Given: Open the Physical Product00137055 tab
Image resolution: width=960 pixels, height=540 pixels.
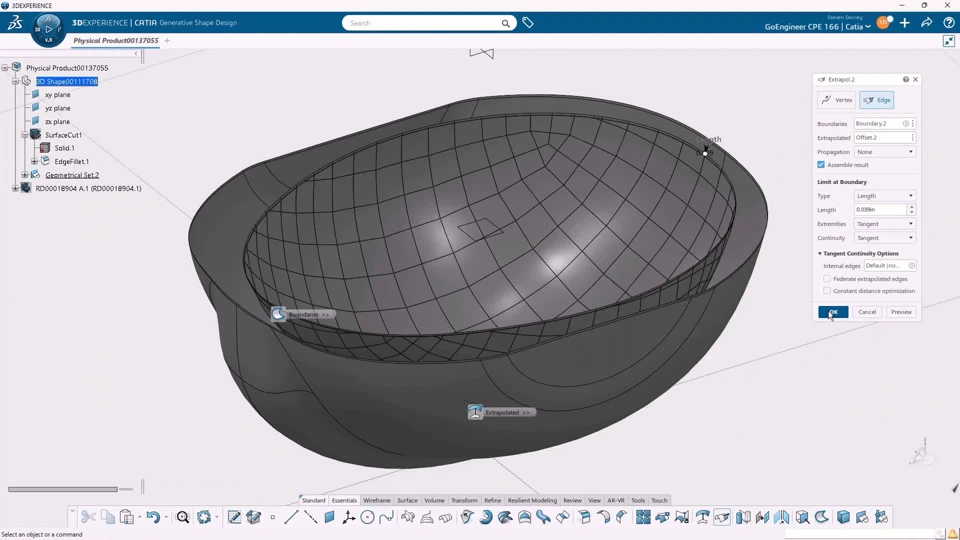Looking at the screenshot, I should (x=116, y=40).
